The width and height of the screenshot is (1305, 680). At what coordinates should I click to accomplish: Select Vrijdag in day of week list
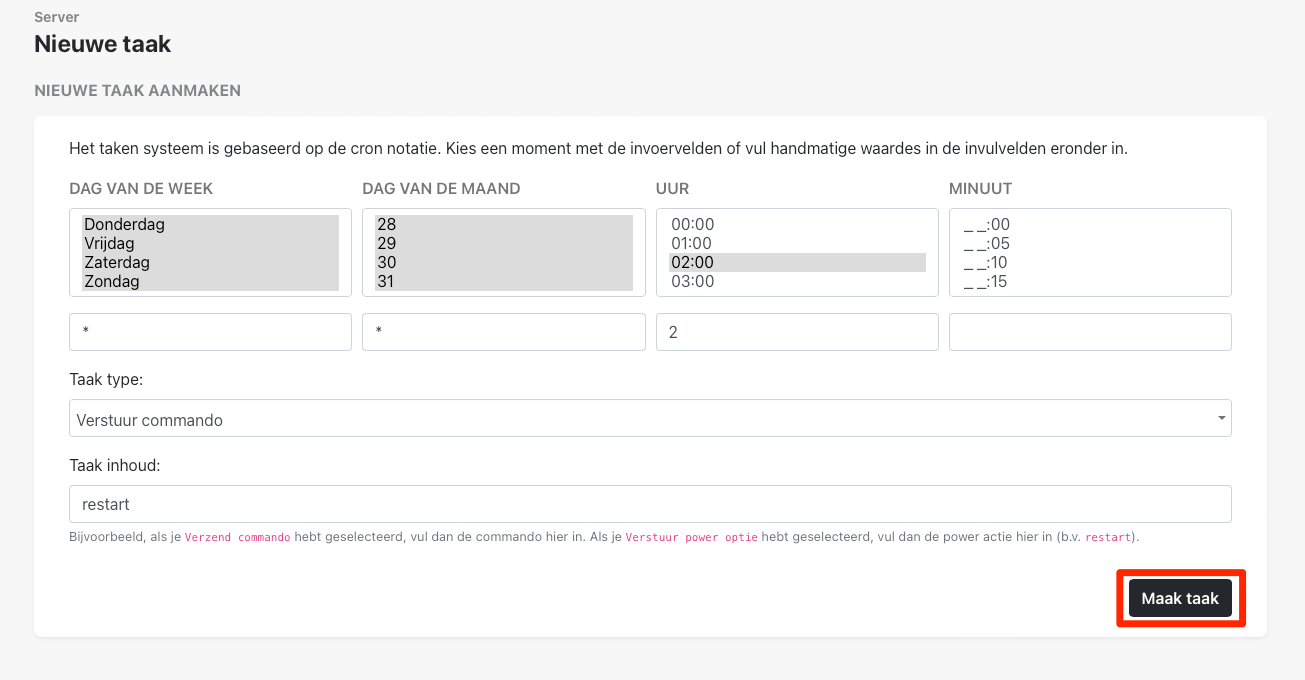coord(109,244)
